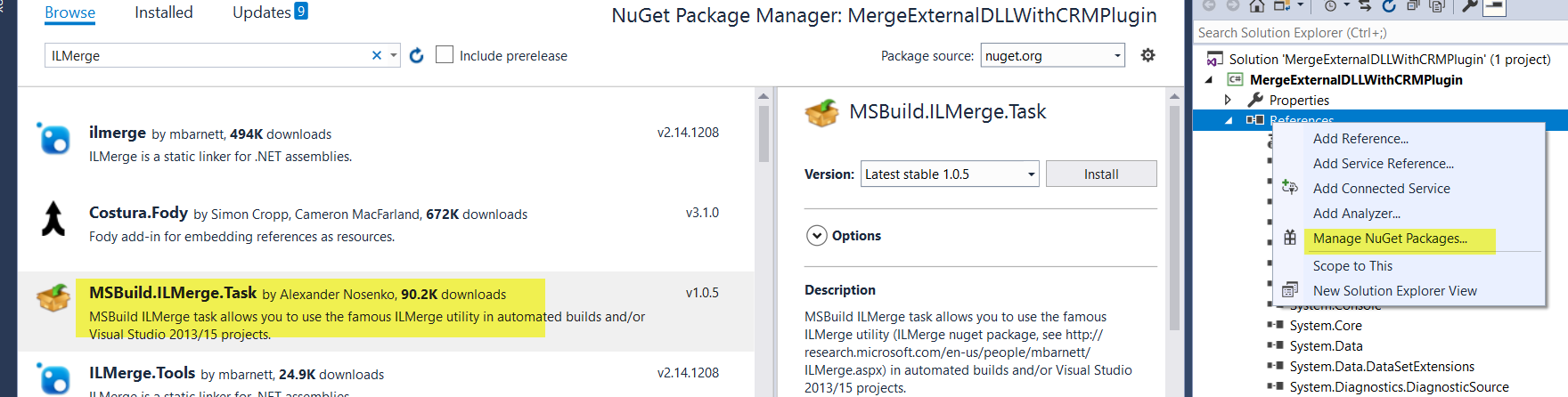Select the System.Core reference

pyautogui.click(x=1325, y=326)
